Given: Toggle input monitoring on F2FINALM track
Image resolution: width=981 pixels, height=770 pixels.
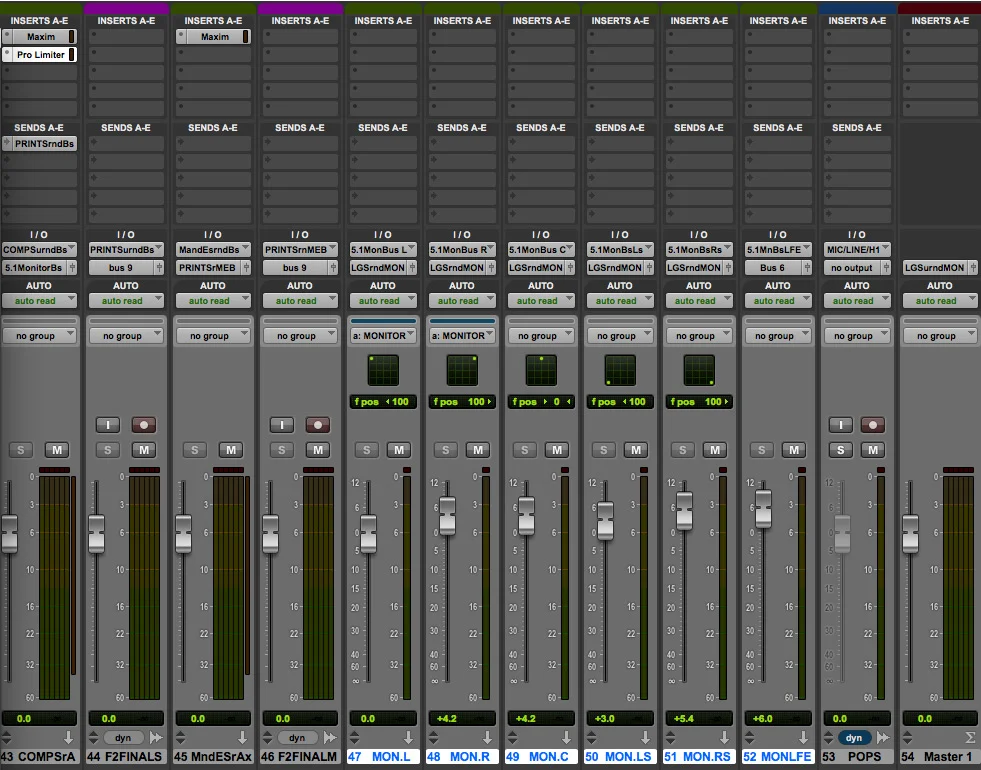Looking at the screenshot, I should pos(282,425).
